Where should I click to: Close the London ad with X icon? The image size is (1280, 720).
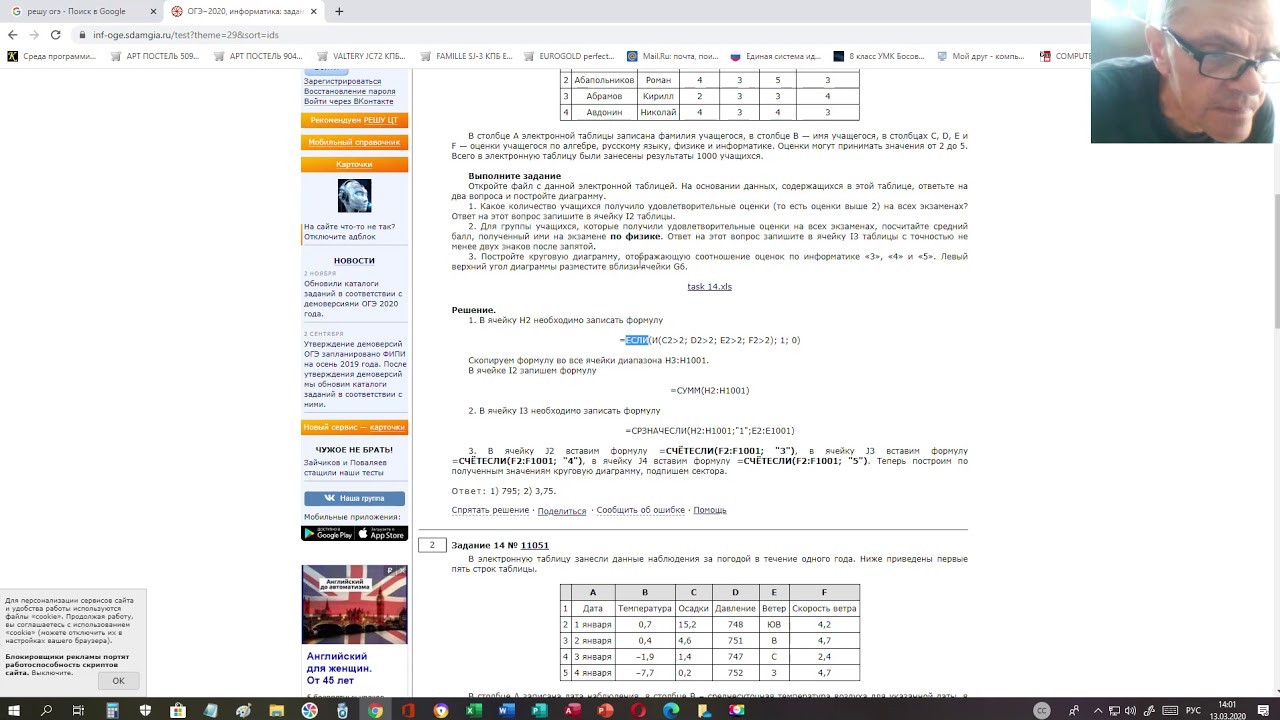point(402,571)
